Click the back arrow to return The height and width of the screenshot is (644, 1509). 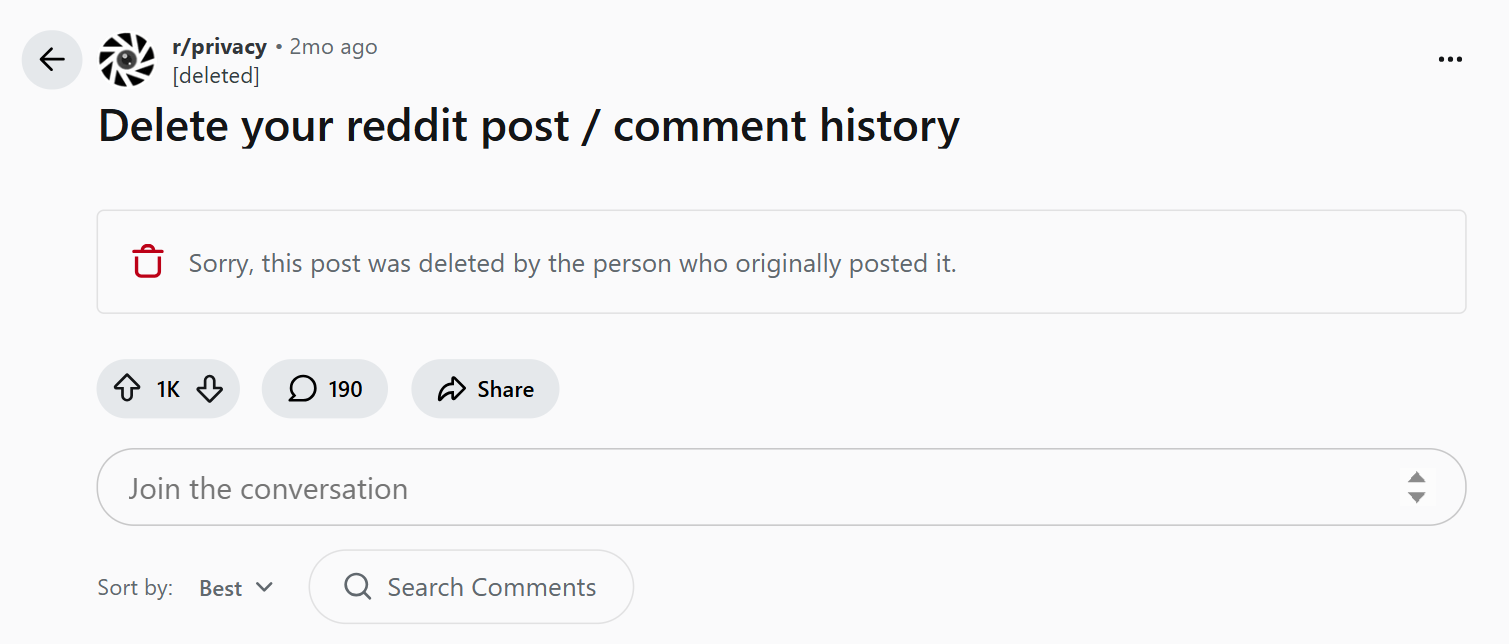tap(51, 60)
